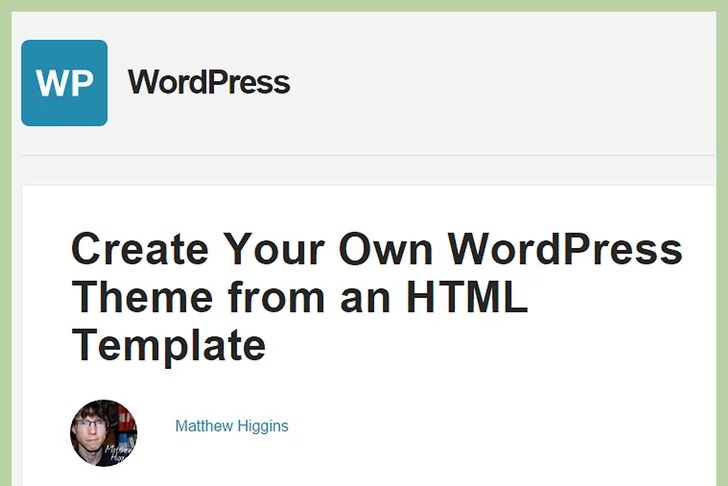Click the letter "W" in the WP logo
The width and height of the screenshot is (728, 486).
point(51,84)
